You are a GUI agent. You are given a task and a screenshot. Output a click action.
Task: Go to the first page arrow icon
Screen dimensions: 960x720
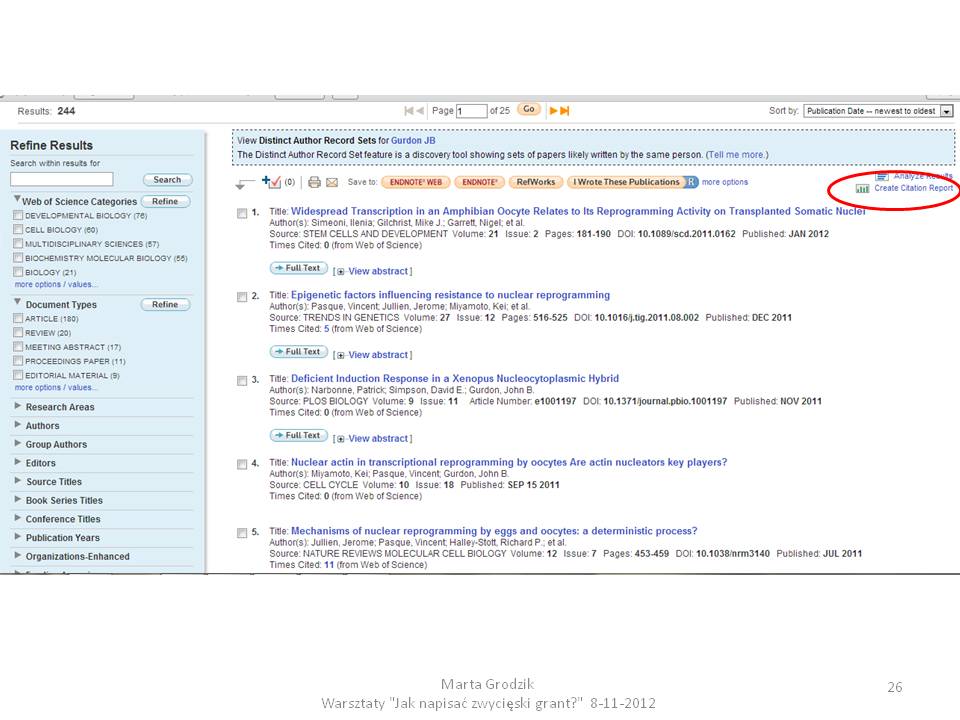click(x=408, y=111)
